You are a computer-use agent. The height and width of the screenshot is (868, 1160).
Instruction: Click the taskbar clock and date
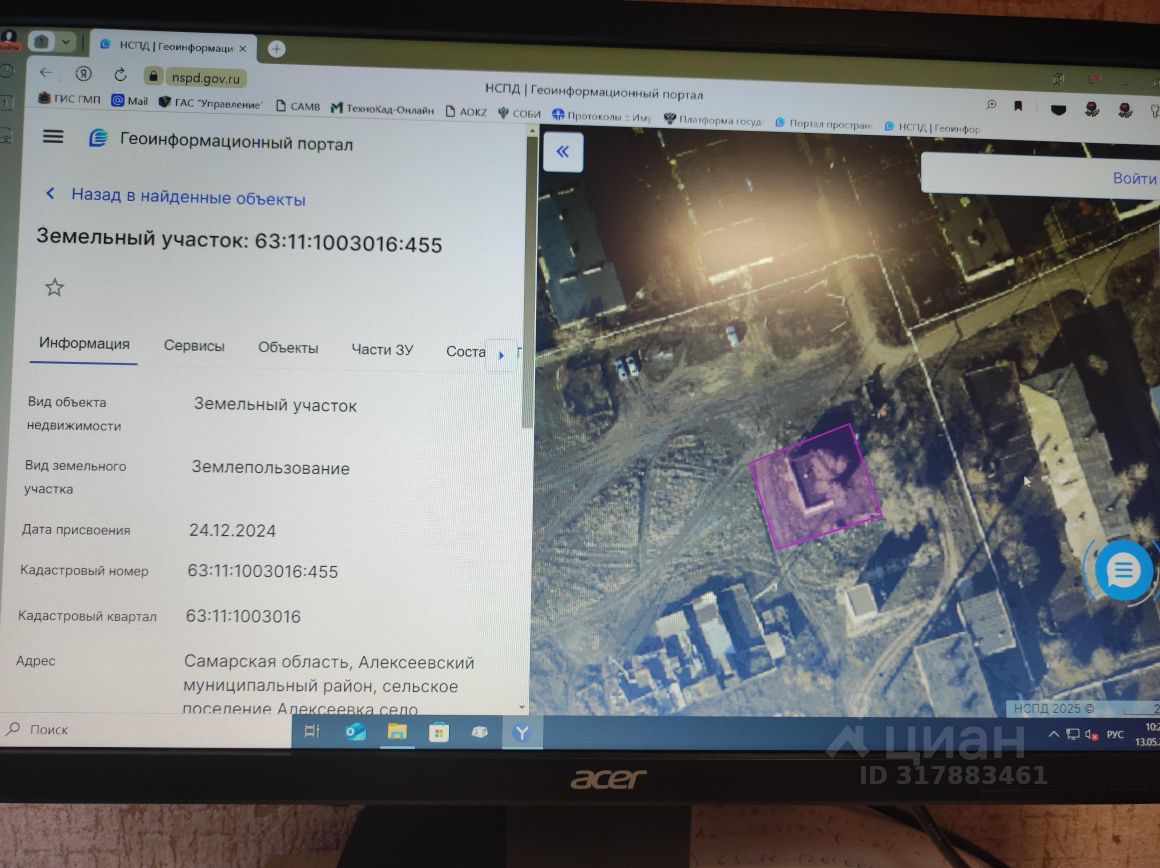[x=1148, y=734]
